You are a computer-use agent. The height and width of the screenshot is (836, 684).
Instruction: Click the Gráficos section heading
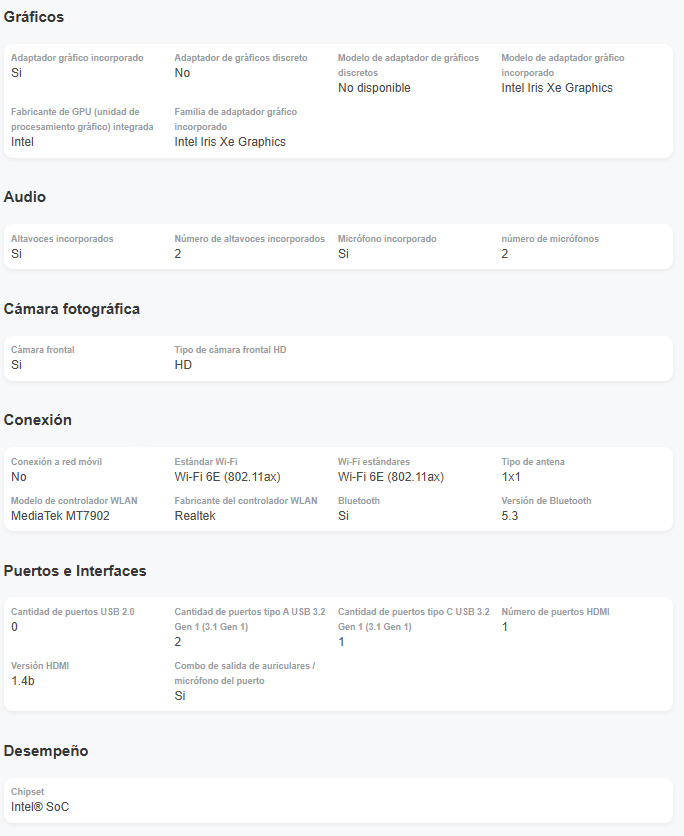coord(34,17)
